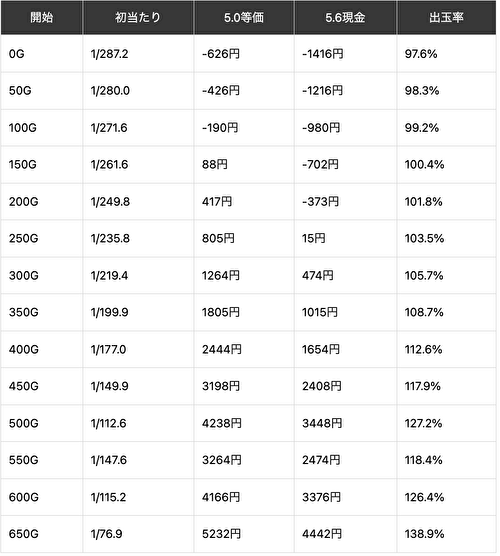Click the 99.2% payout rate cell

pos(446,128)
